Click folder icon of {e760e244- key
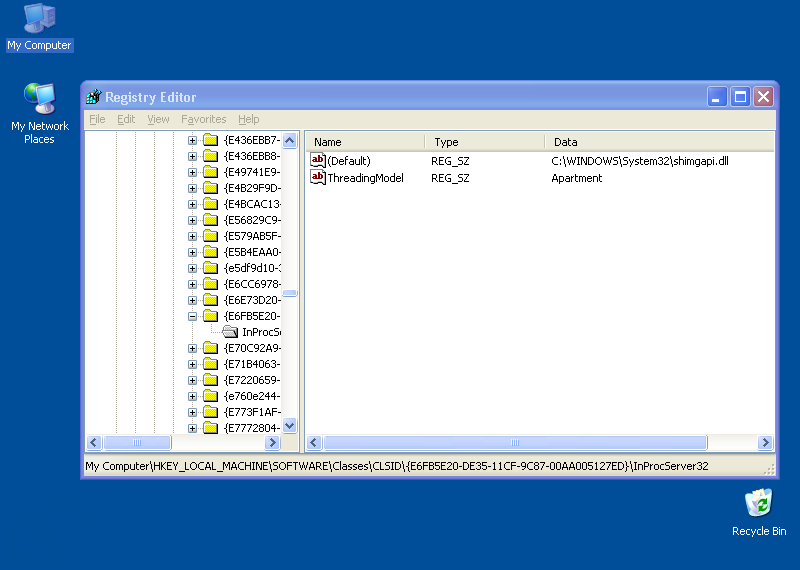 pos(211,396)
